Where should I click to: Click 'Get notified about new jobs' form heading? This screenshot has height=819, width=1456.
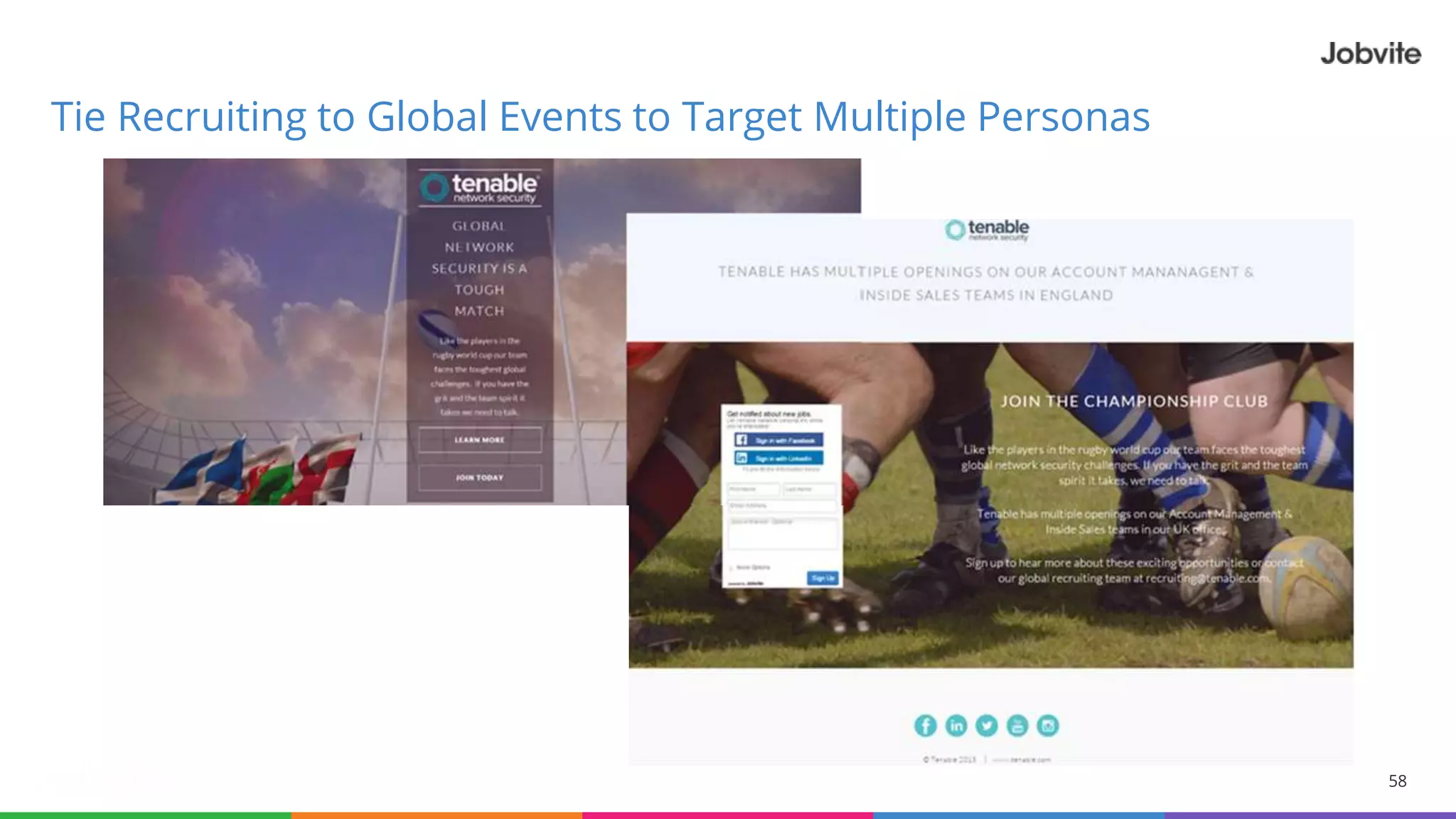[769, 414]
